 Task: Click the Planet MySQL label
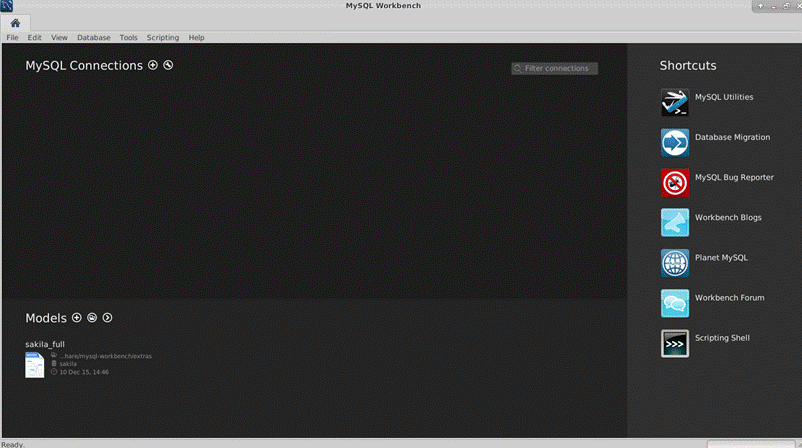pyautogui.click(x=721, y=258)
